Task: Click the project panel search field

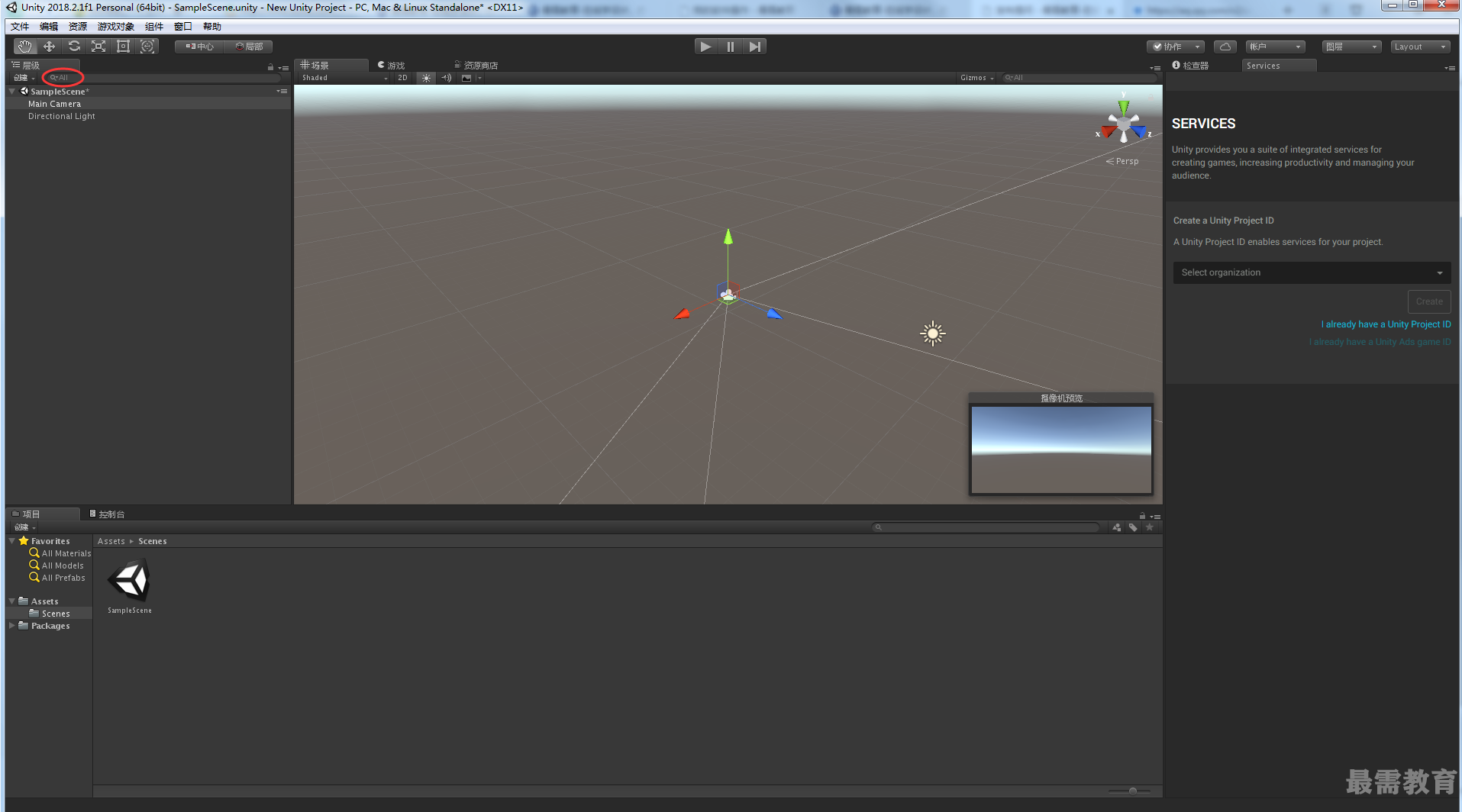Action: point(986,527)
